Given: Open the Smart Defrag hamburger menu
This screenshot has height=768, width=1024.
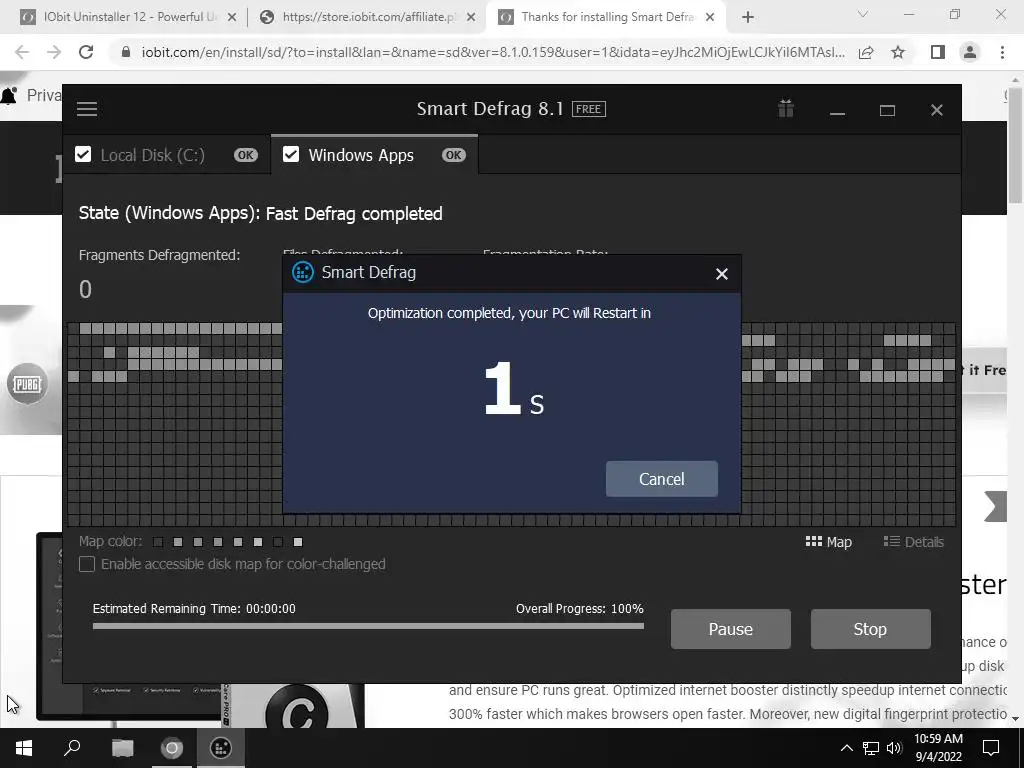Looking at the screenshot, I should click(87, 109).
